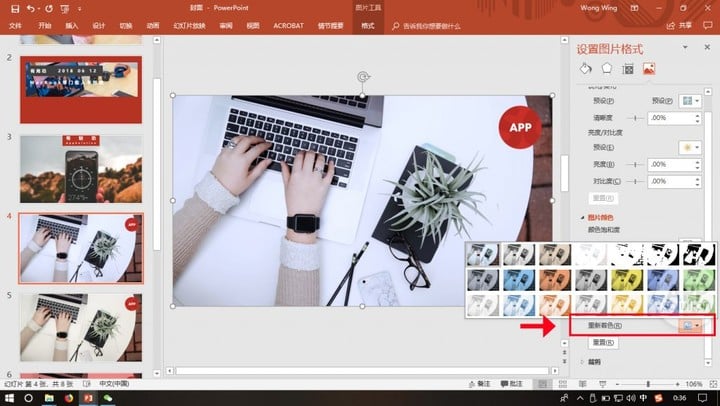This screenshot has width=720, height=406.
Task: Select slide 2 thumbnail
Action: [x=81, y=90]
